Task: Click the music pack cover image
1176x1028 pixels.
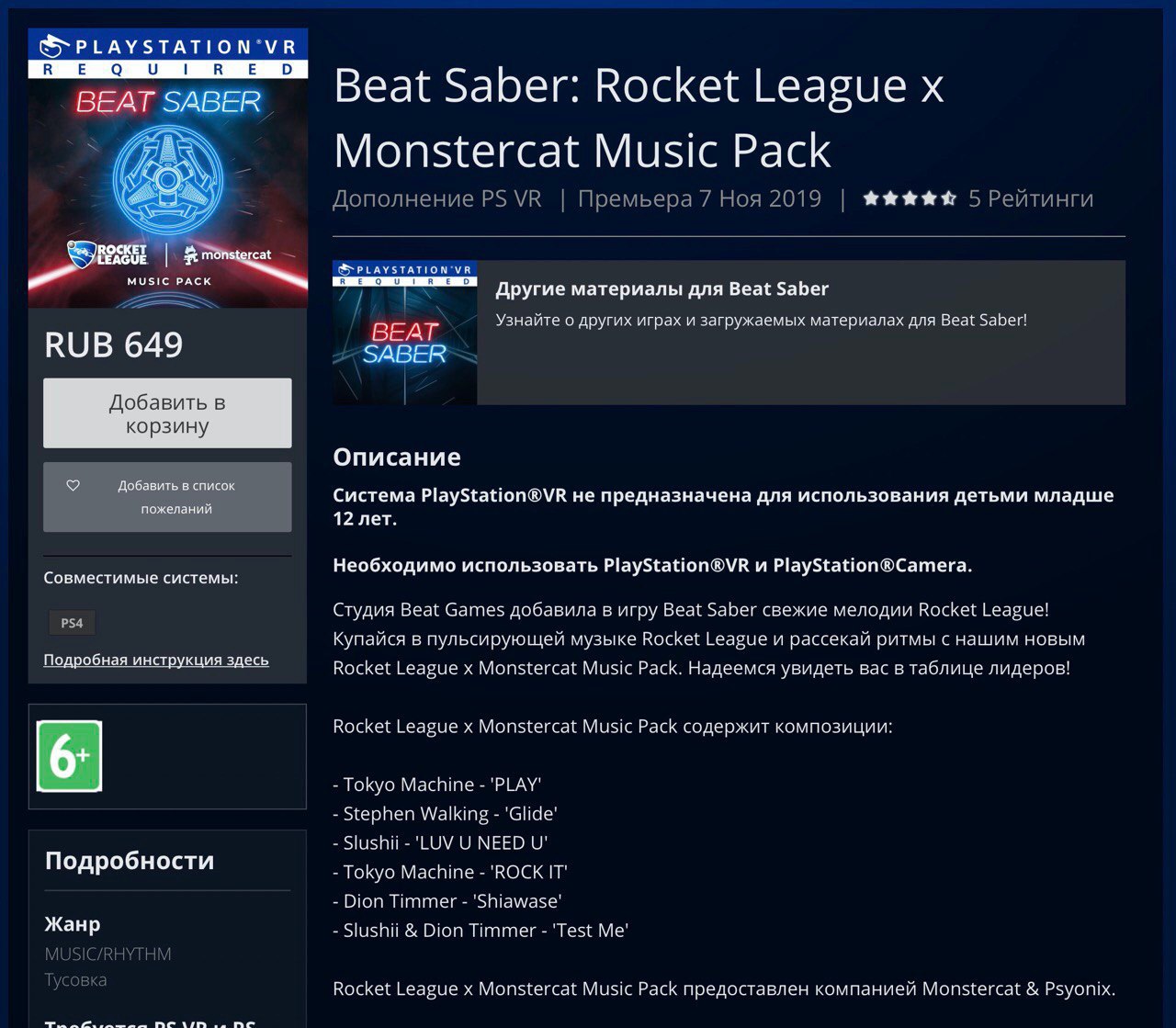Action: [x=168, y=168]
